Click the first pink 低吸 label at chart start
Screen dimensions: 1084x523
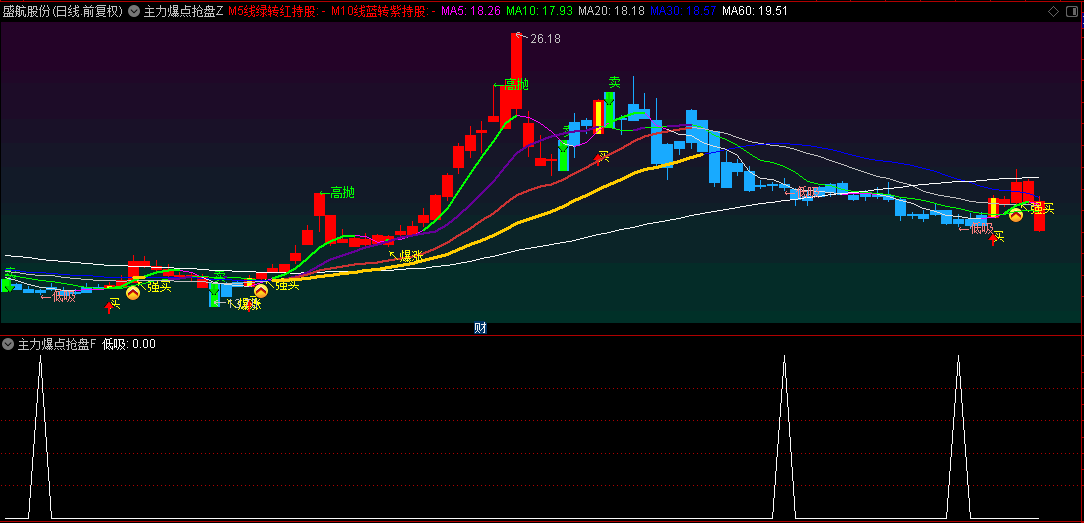tap(64, 296)
